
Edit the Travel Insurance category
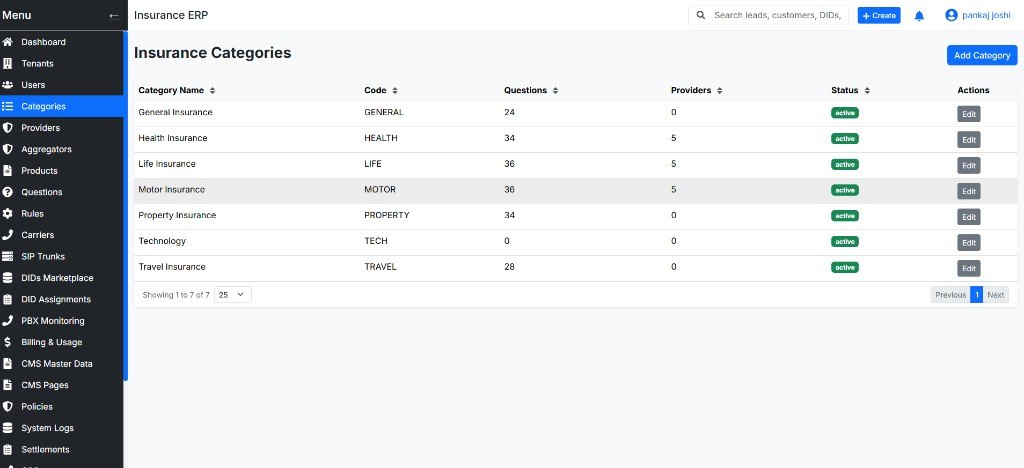(968, 268)
